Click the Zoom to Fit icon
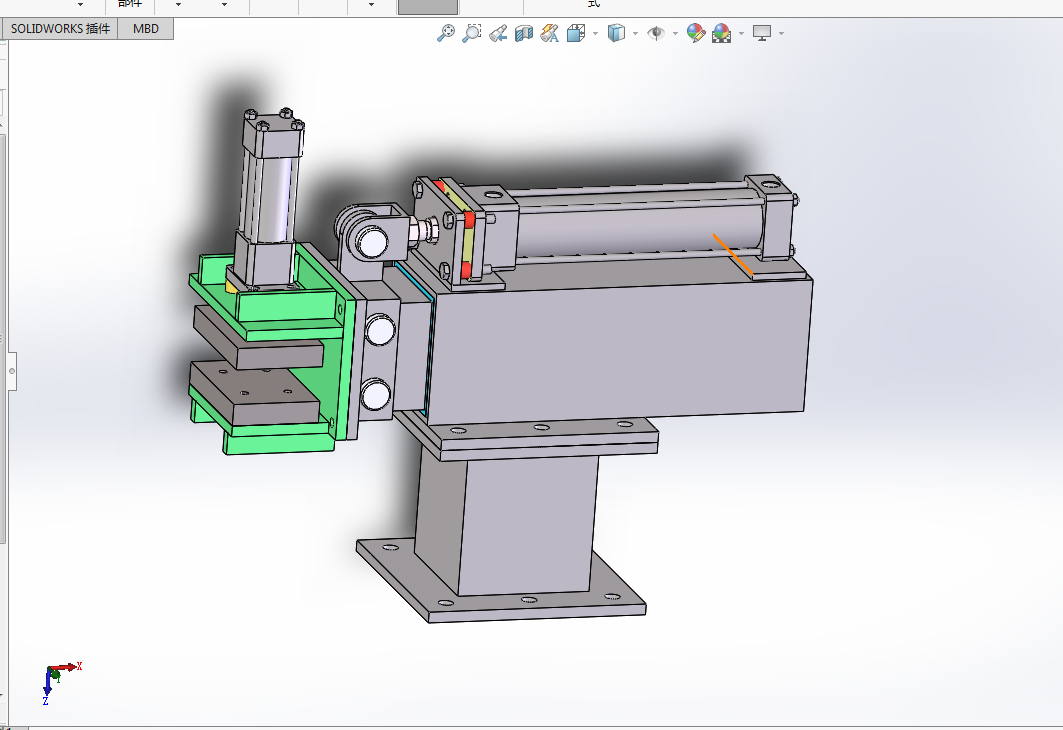Image resolution: width=1063 pixels, height=730 pixels. pyautogui.click(x=445, y=33)
